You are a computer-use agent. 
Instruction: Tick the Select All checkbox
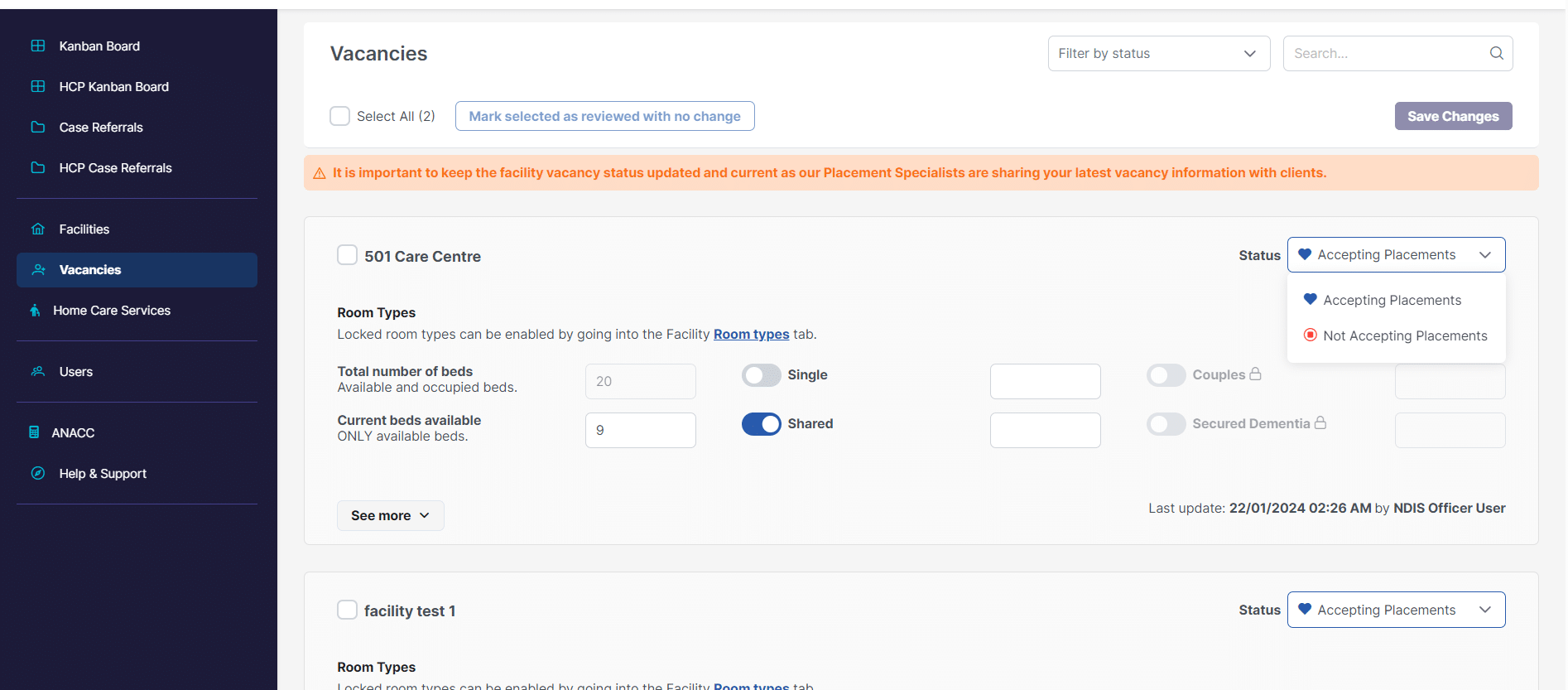(x=339, y=116)
